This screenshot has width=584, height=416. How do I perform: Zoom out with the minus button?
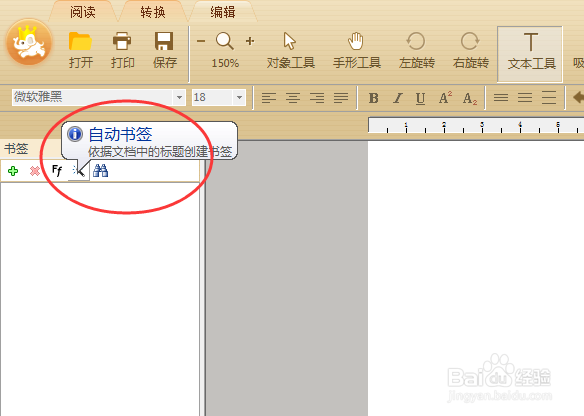point(201,41)
